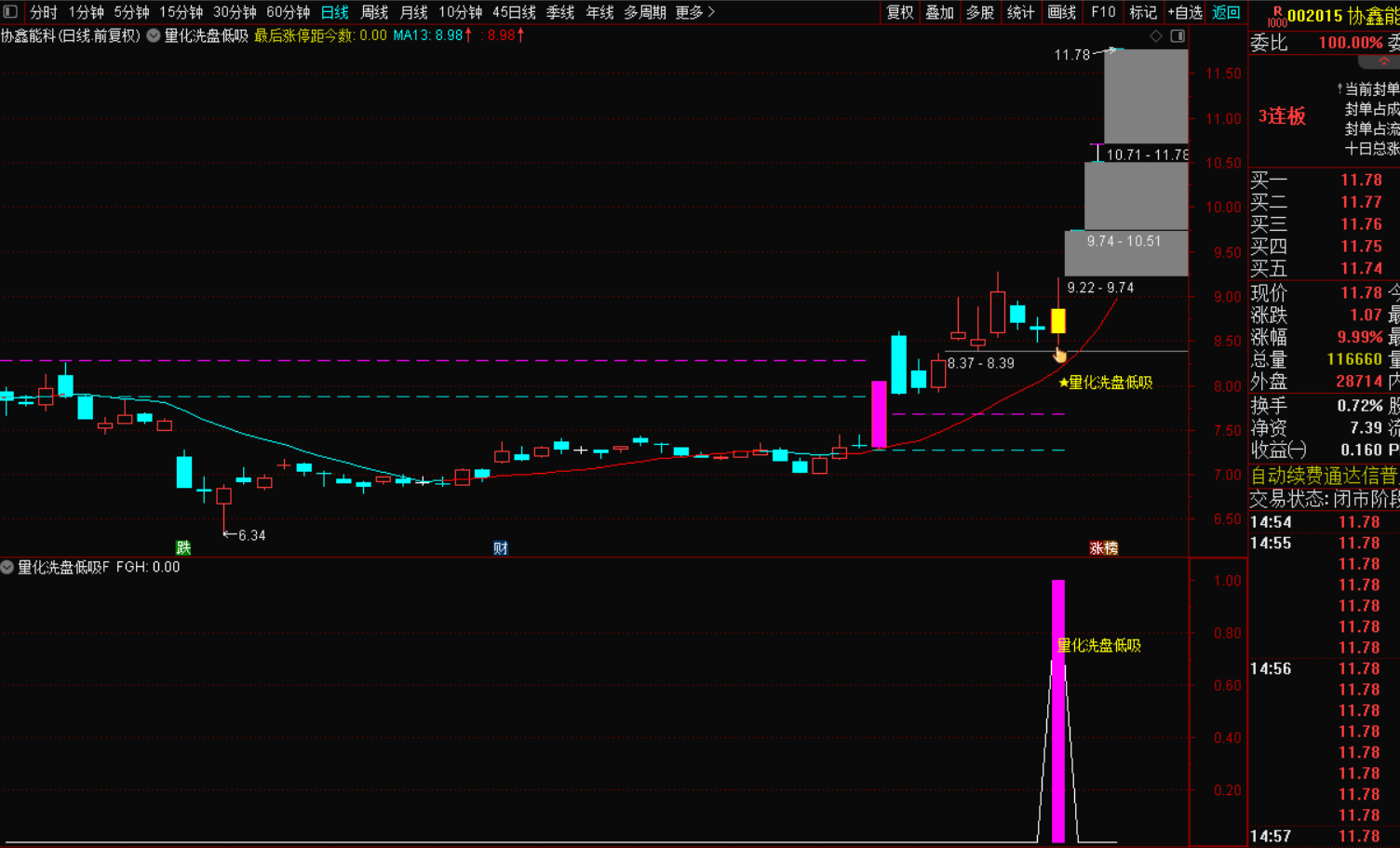
Task: Click the diamond icon above the chart
Action: tap(1156, 35)
